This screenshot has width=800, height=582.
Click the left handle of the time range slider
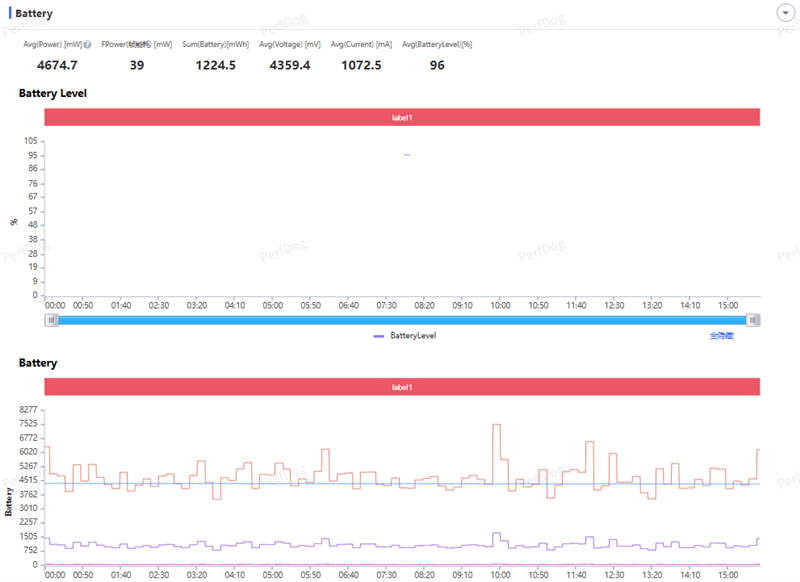(51, 320)
